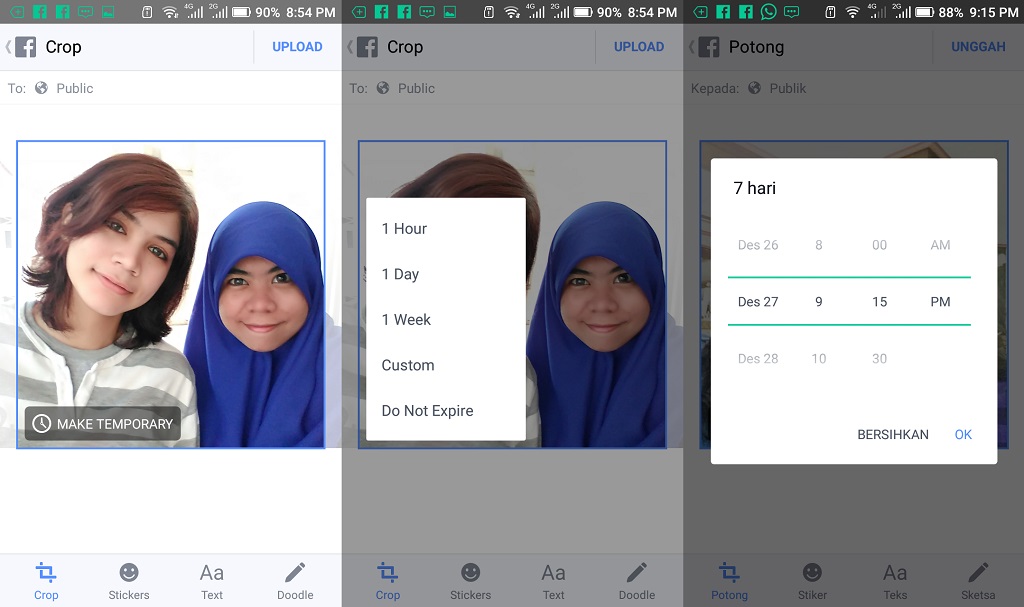Viewport: 1024px width, 607px height.
Task: Tap the undimmed selfie photo in the crop frame
Action: point(170,294)
